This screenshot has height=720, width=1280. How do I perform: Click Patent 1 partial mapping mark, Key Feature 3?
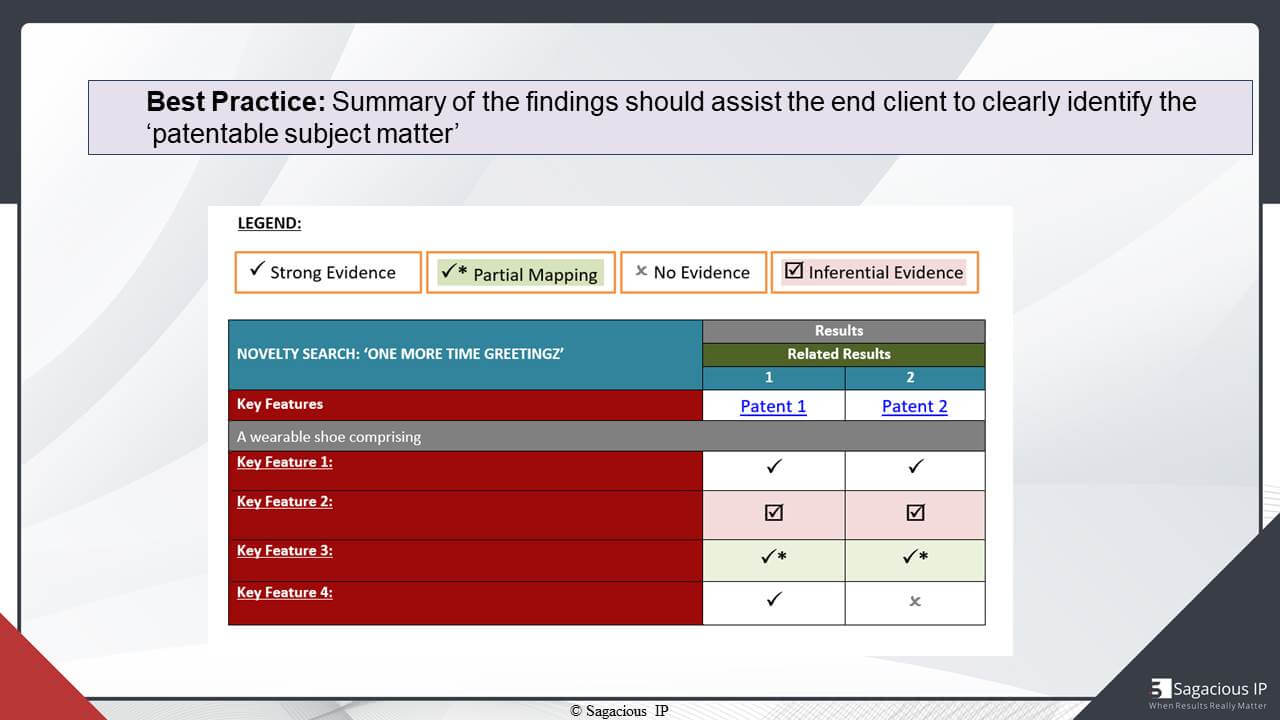tap(773, 558)
